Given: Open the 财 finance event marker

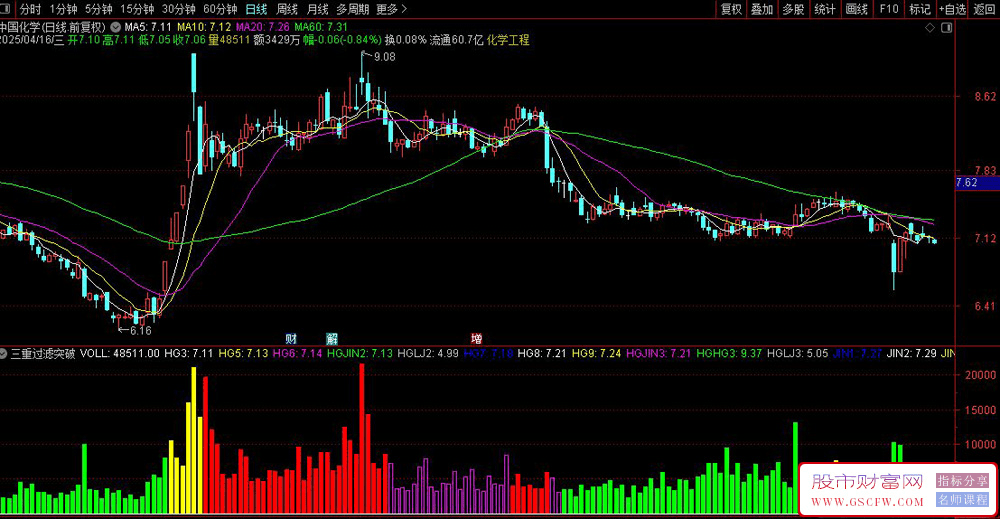Looking at the screenshot, I should [291, 339].
